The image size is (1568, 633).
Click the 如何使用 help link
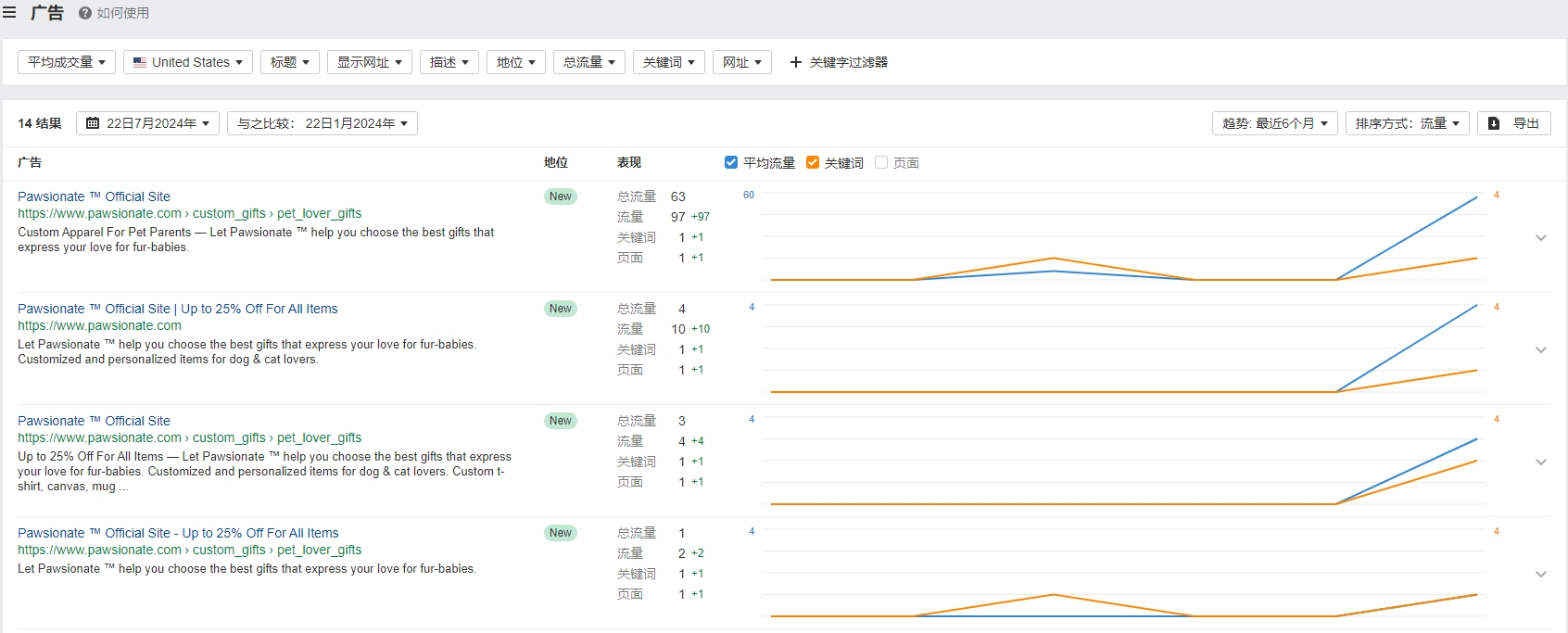(x=122, y=13)
